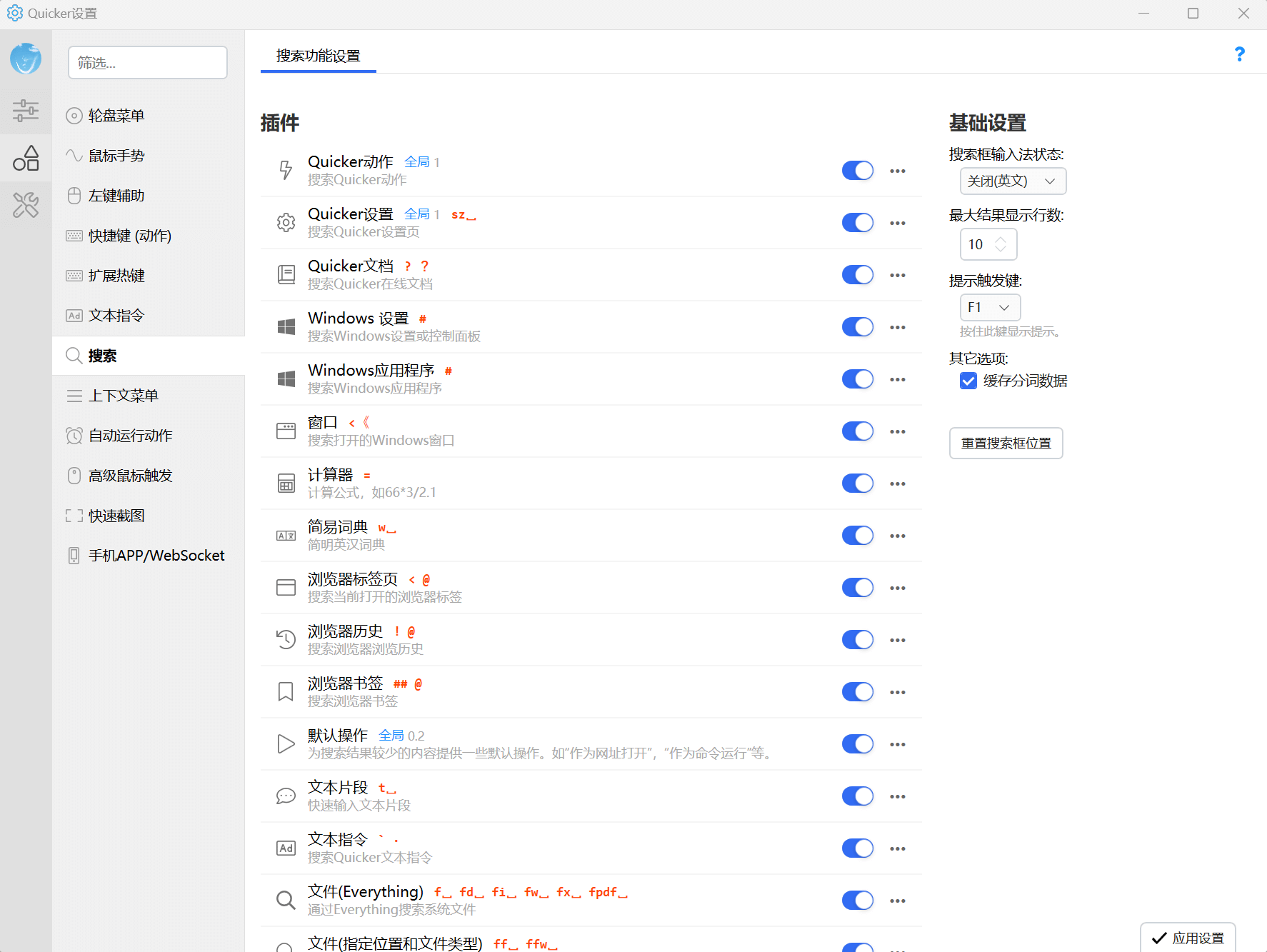
Task: Toggle the Quicker设置 plugin switch
Action: click(x=858, y=223)
